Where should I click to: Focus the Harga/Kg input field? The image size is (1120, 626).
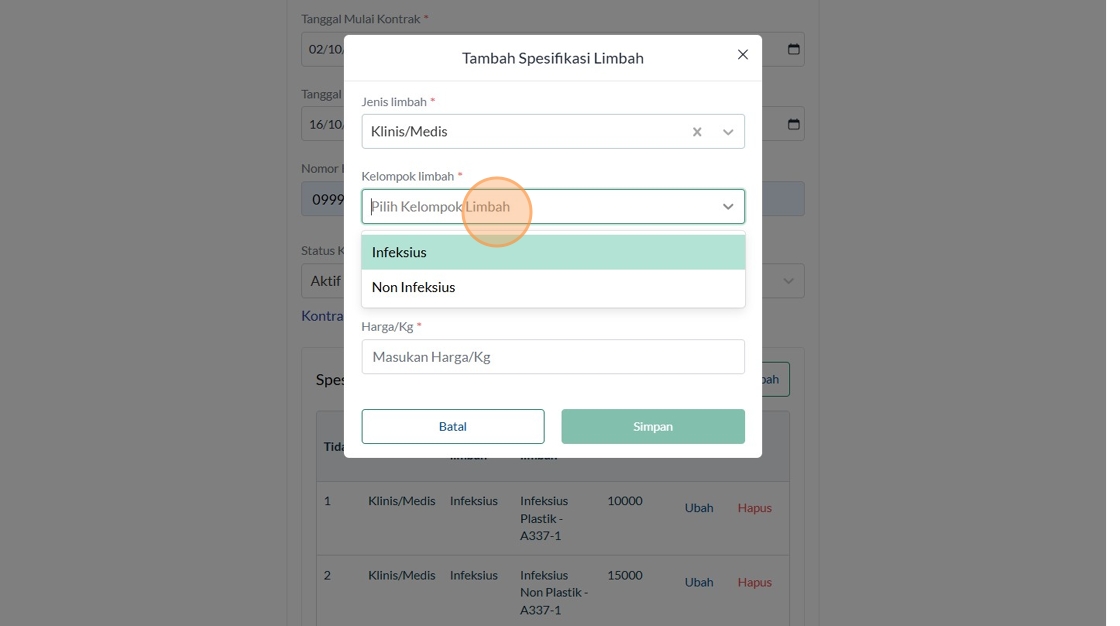[x=553, y=357]
